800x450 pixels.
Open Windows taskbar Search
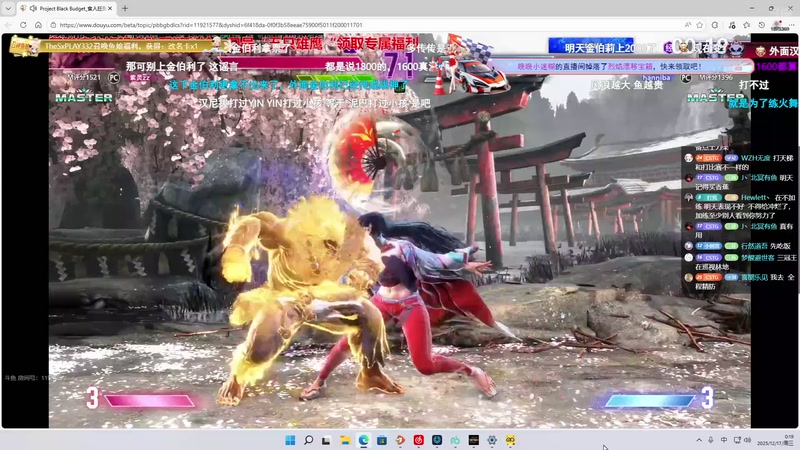pos(308,440)
